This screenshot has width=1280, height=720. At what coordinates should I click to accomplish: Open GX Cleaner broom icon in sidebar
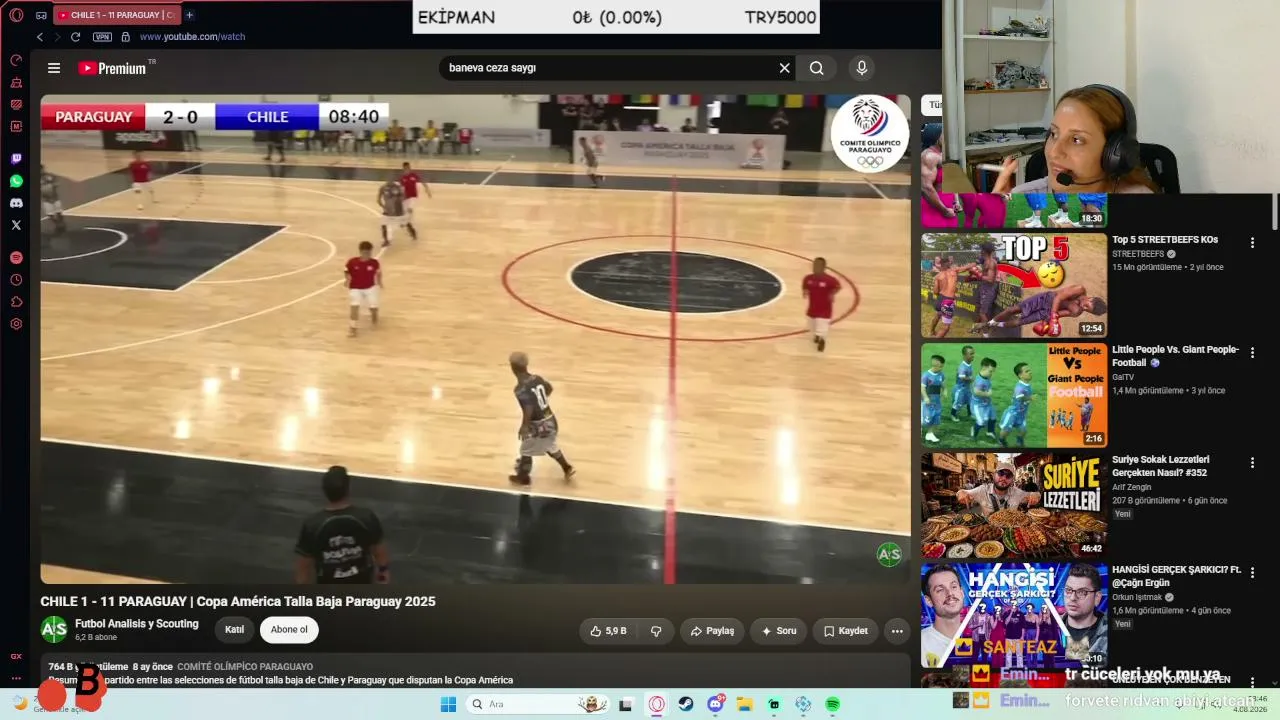click(16, 83)
